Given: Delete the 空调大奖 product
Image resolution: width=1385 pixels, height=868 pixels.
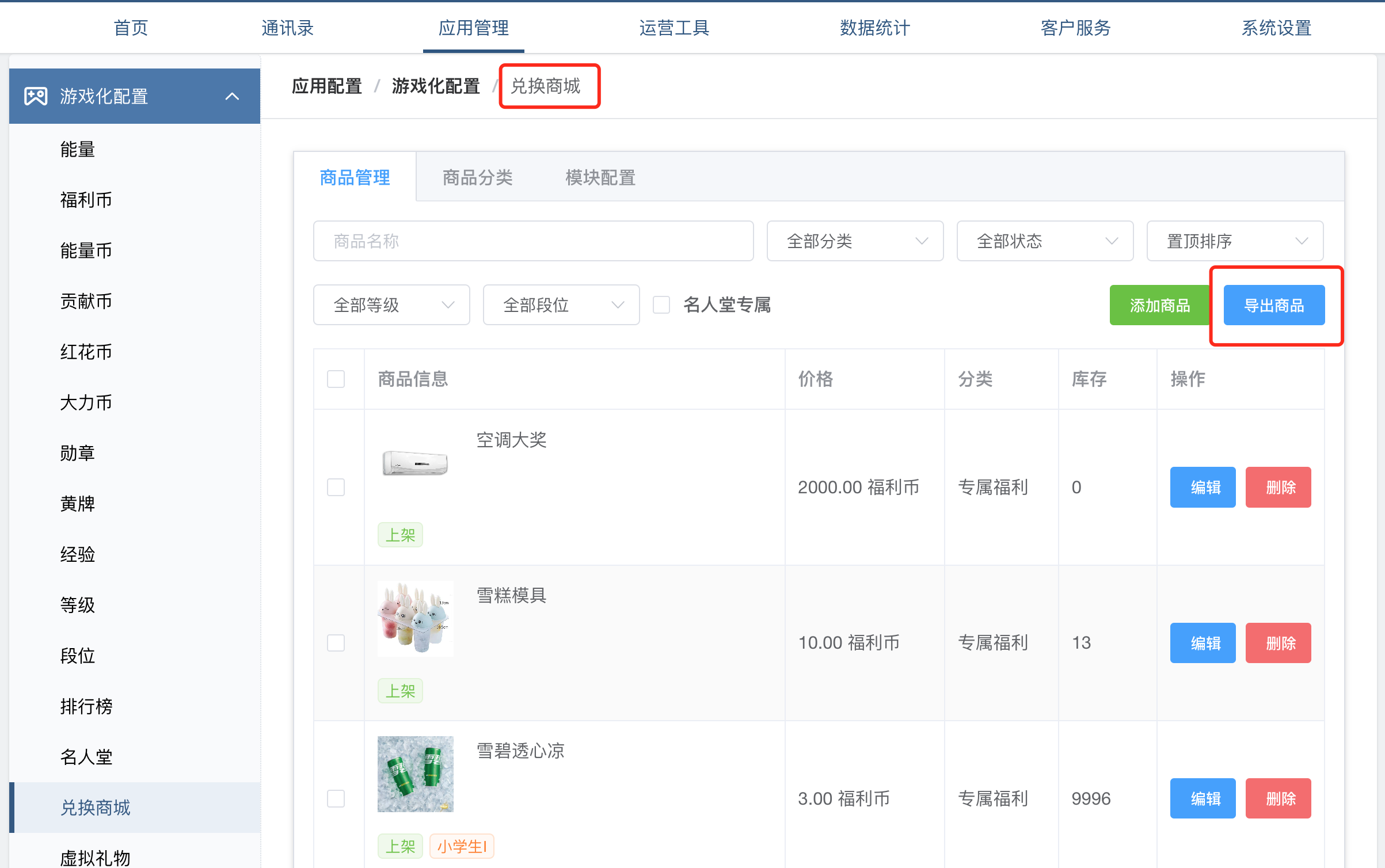Looking at the screenshot, I should (x=1278, y=488).
